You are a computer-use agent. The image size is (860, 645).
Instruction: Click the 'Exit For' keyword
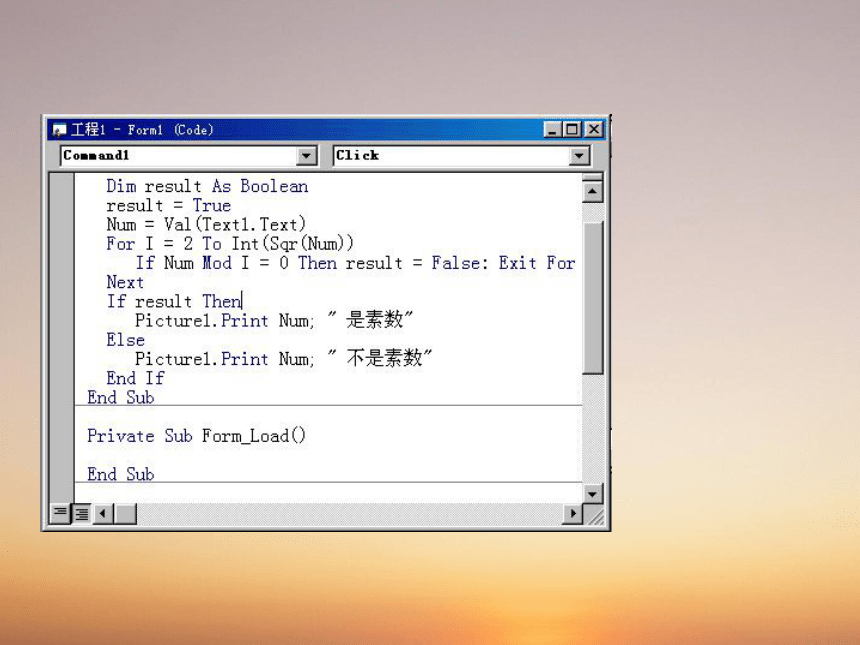coord(537,263)
